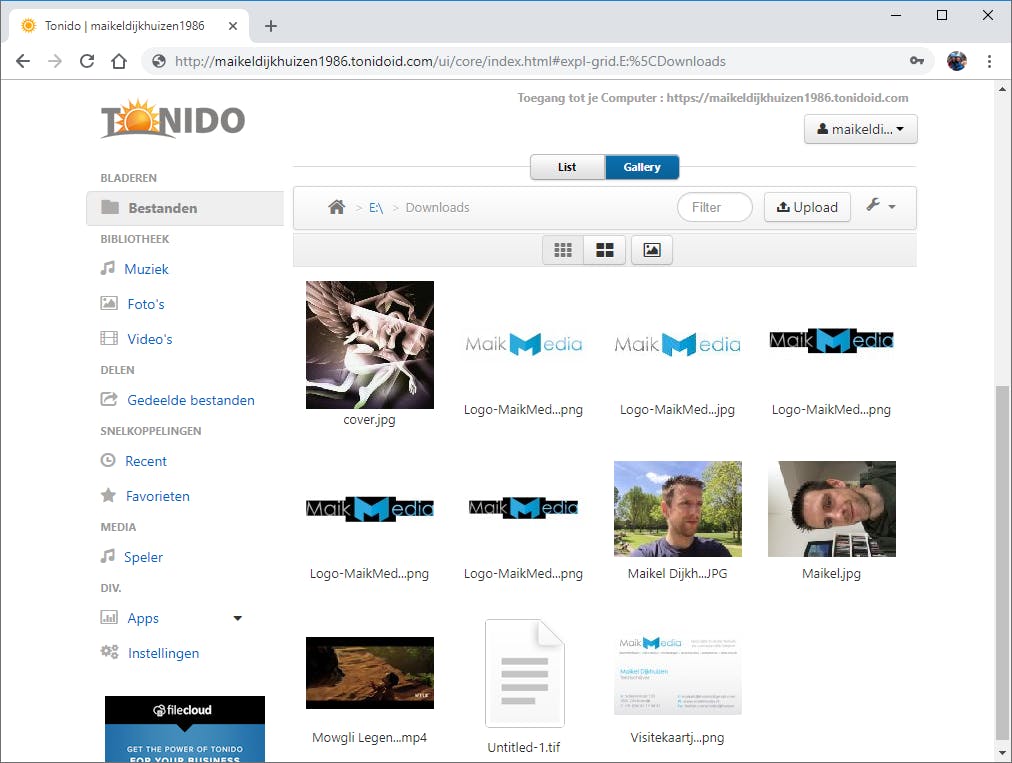Switch to the List tab

pyautogui.click(x=567, y=167)
